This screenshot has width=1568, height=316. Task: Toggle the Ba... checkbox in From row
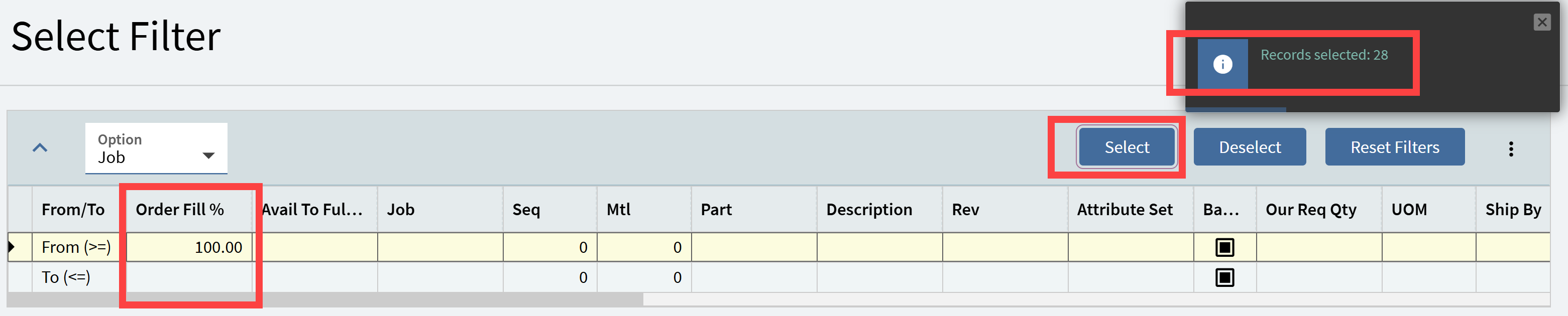(1224, 247)
